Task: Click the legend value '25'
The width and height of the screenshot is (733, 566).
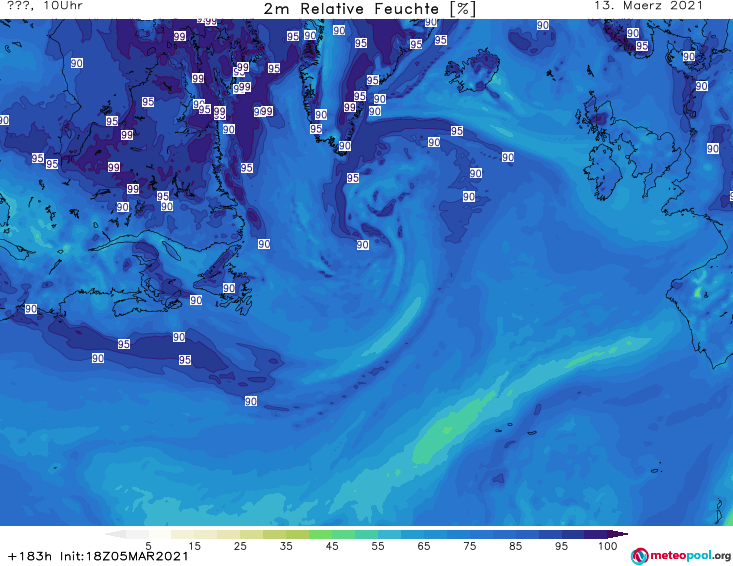Action: (240, 546)
